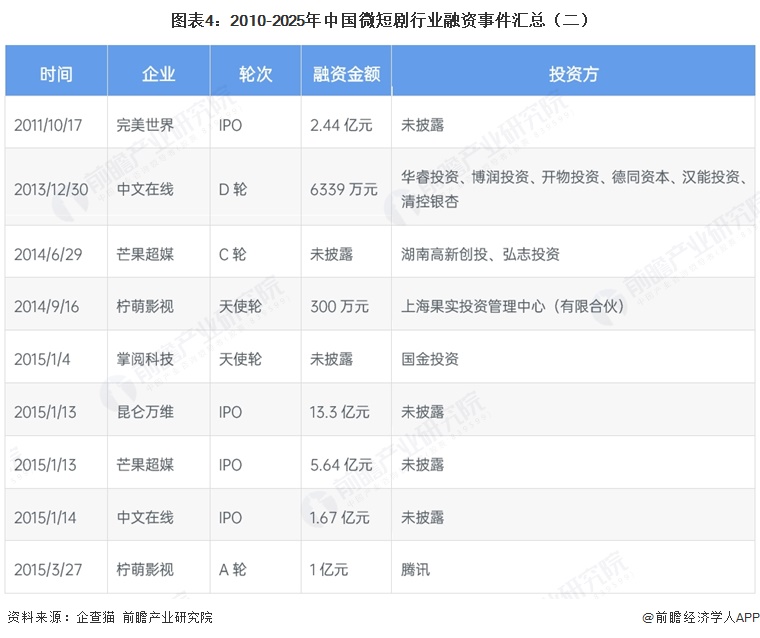760x638 pixels.
Task: Select the date cell 2011/10/17
Action: [48, 125]
